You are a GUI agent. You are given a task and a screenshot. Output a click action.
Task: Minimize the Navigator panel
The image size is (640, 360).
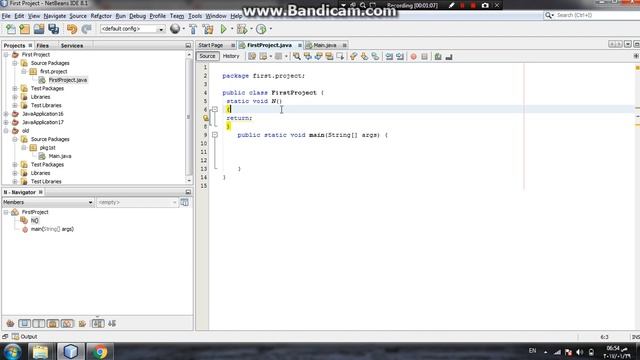click(x=188, y=192)
